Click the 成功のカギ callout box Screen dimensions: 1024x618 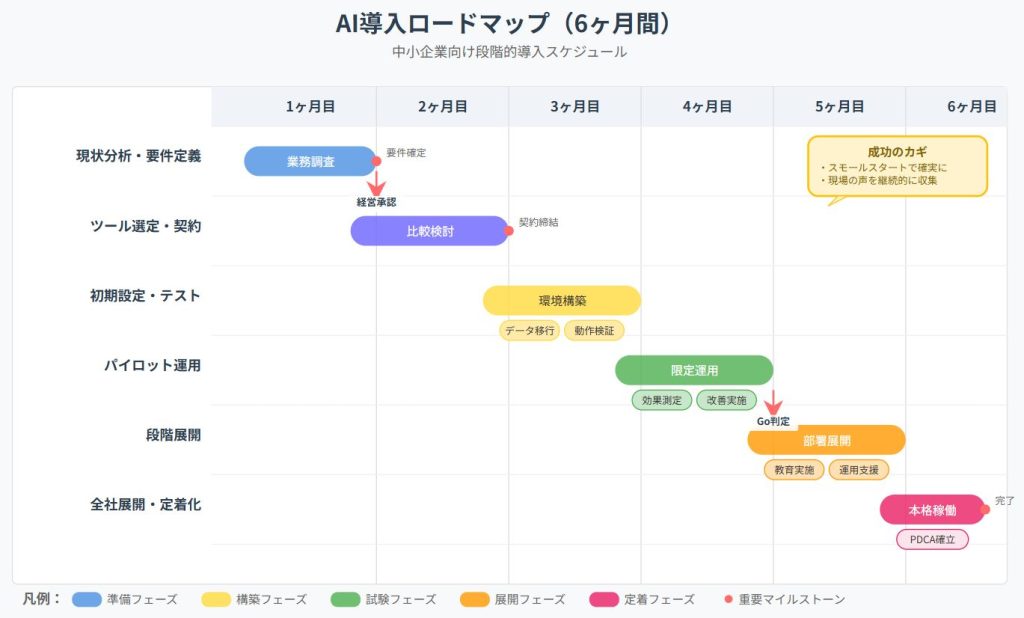pos(897,166)
